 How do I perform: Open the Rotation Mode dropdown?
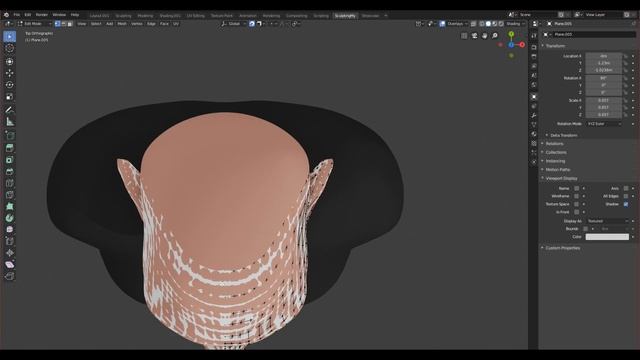pos(604,124)
